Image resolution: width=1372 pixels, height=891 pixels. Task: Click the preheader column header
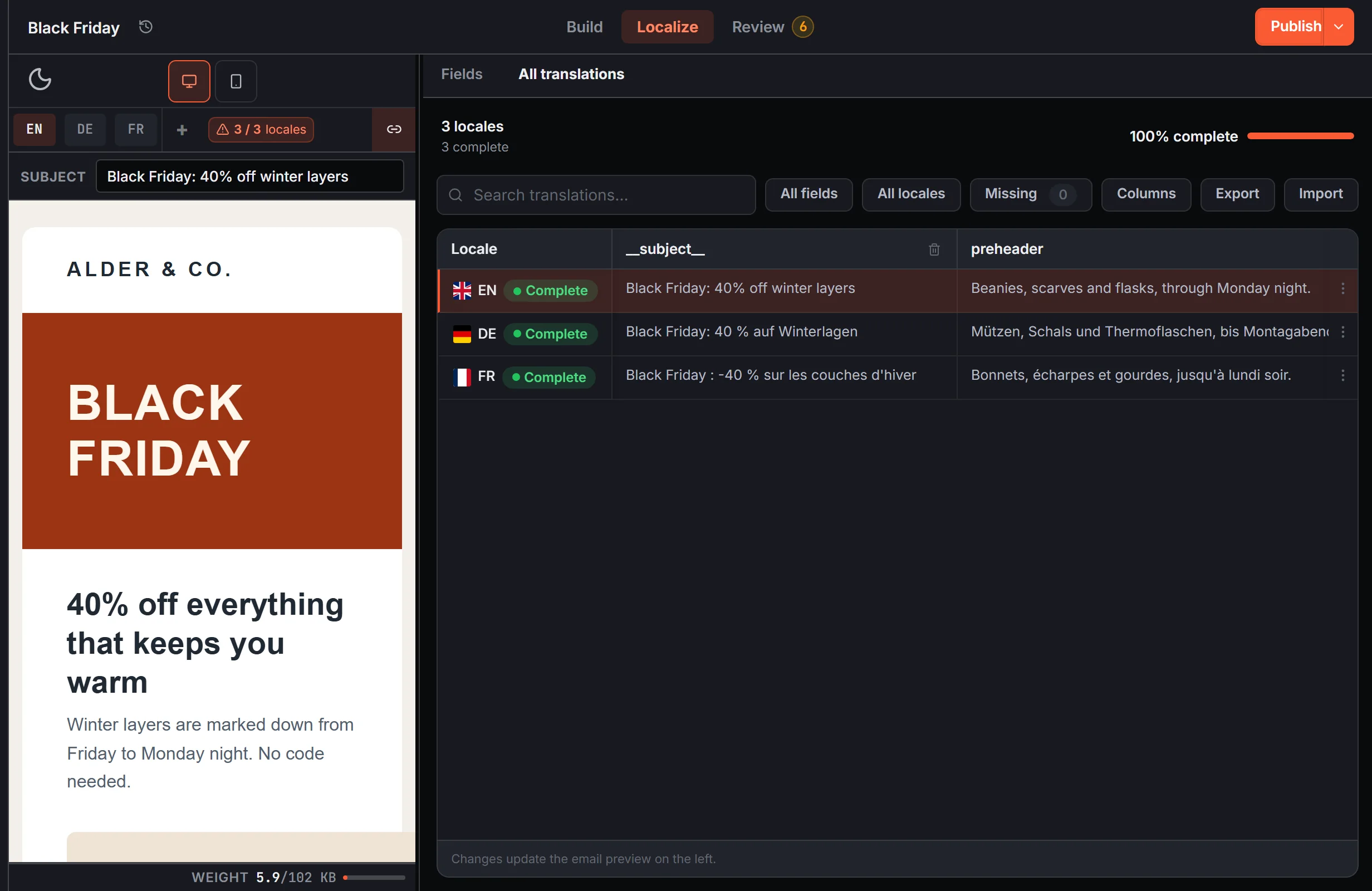tap(1157, 249)
